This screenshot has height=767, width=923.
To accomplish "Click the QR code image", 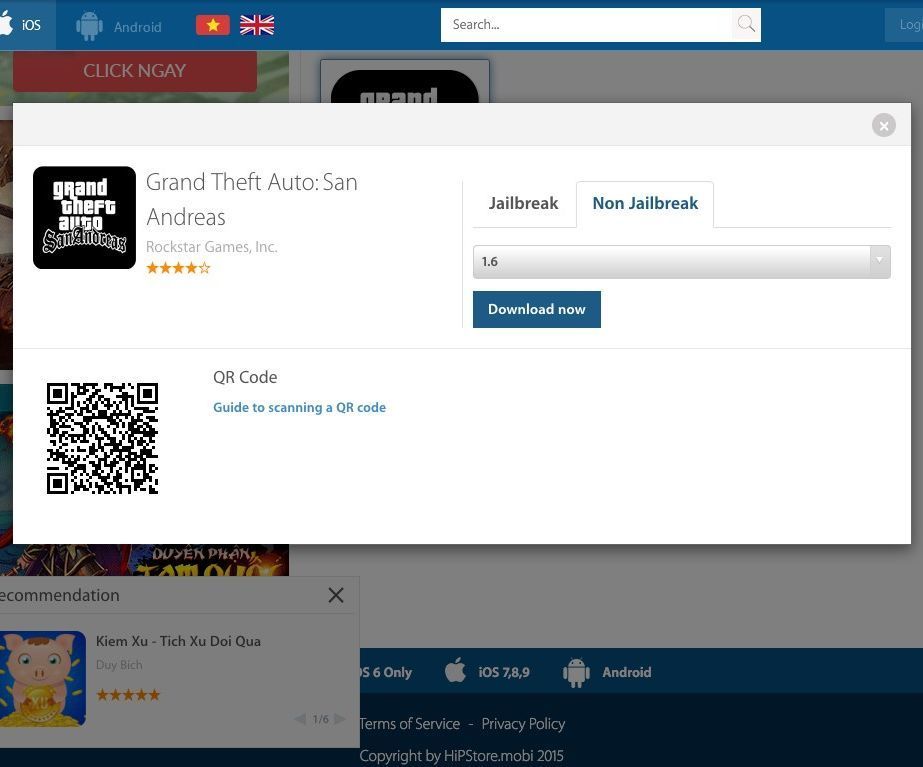I will 101,437.
